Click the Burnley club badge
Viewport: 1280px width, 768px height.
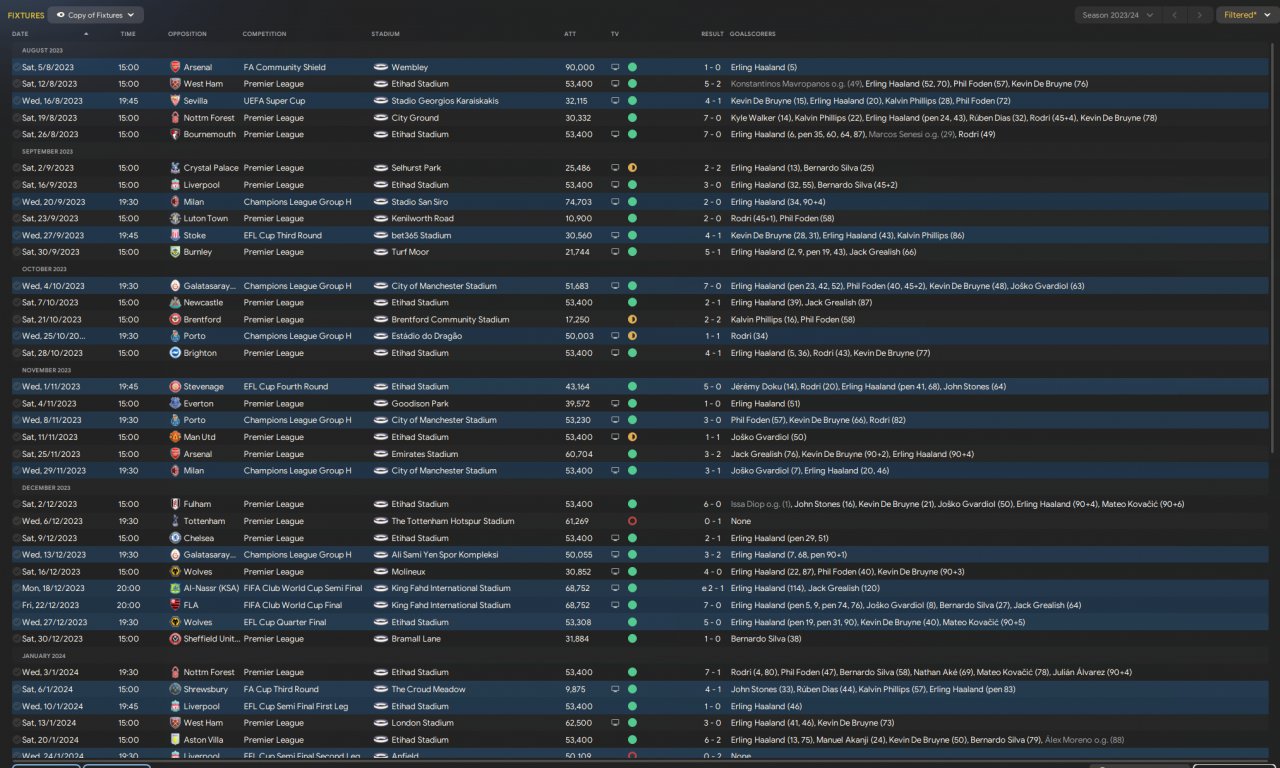[x=175, y=252]
